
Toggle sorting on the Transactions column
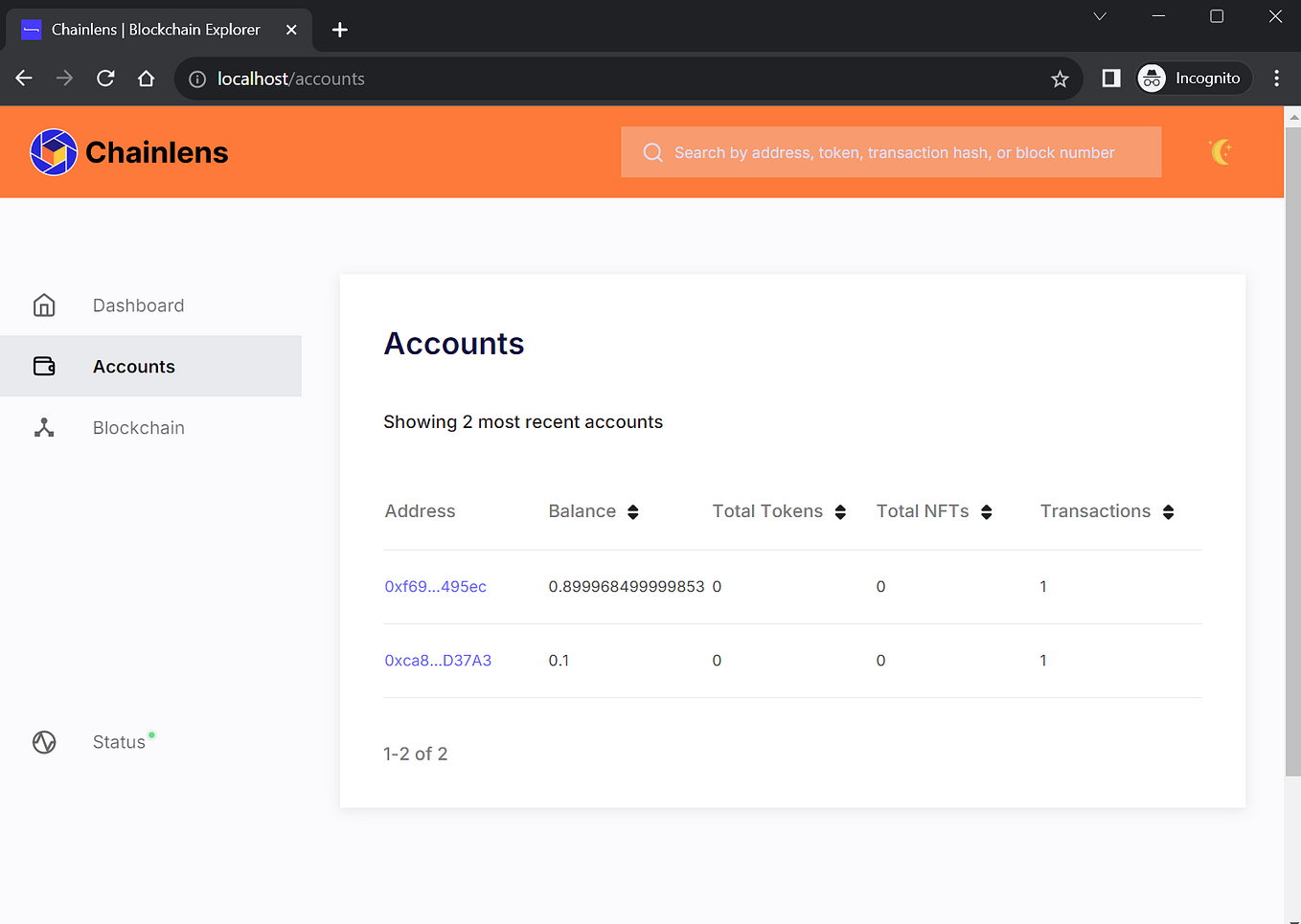coord(1168,511)
